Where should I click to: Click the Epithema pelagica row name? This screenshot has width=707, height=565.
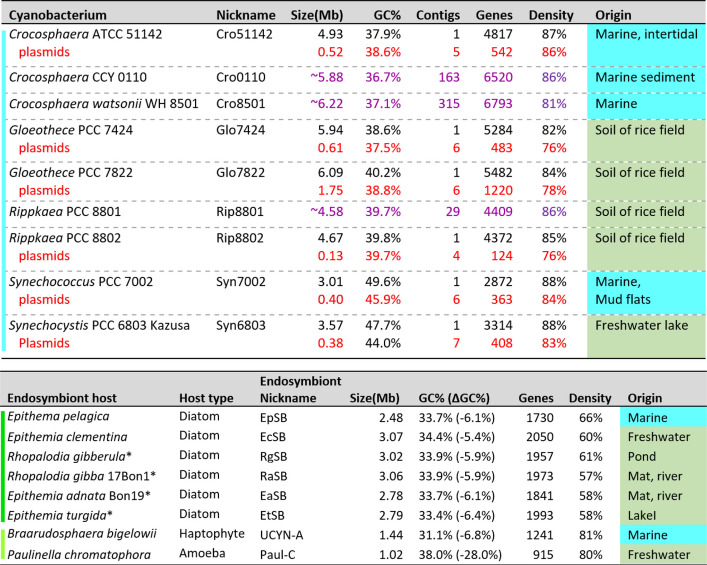(58, 416)
